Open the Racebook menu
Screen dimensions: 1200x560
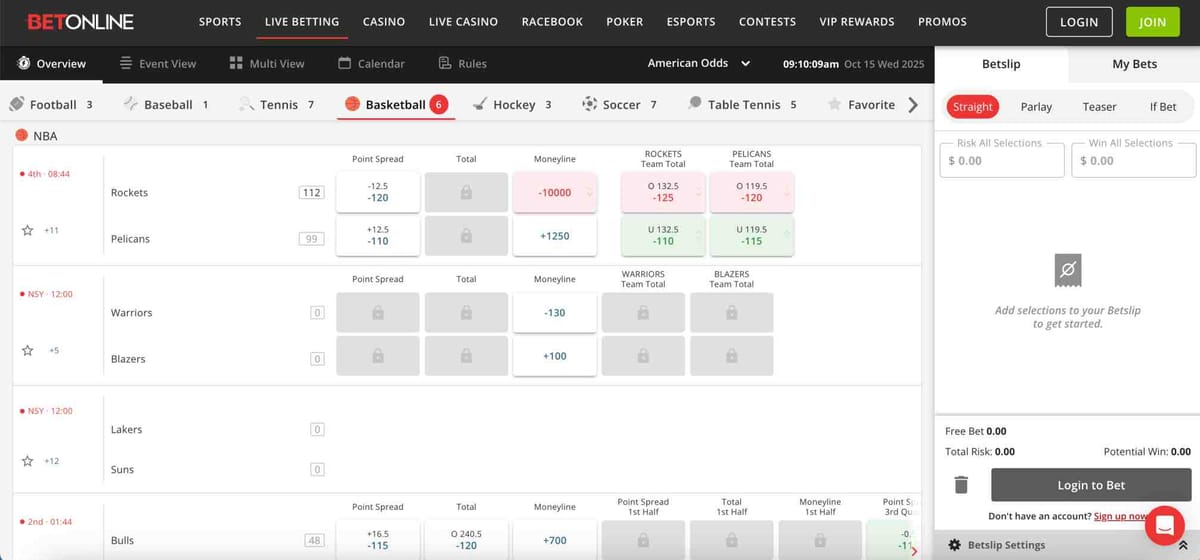pos(552,21)
